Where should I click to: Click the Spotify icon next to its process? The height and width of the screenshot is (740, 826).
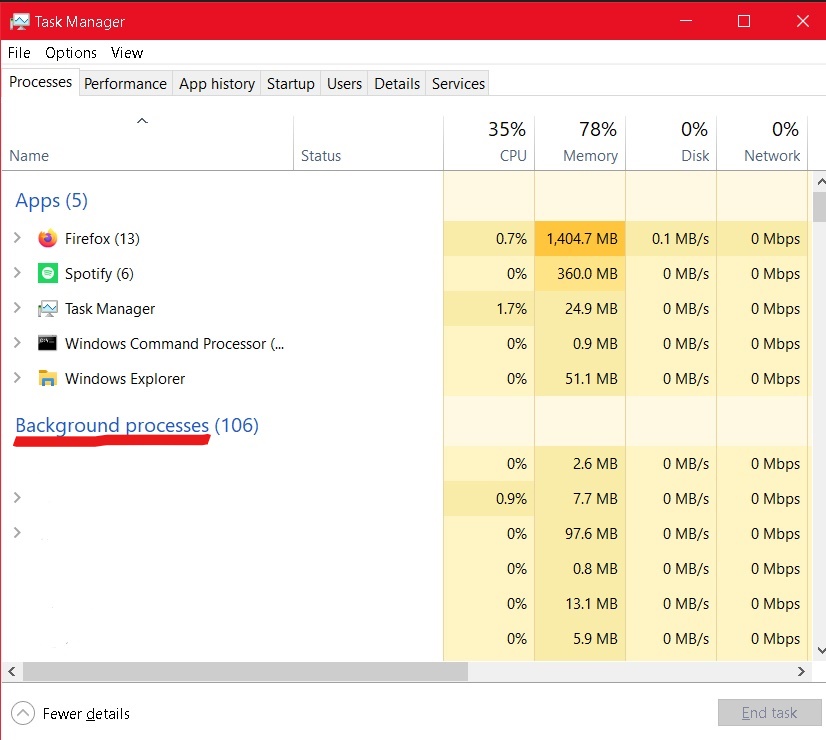[x=48, y=273]
